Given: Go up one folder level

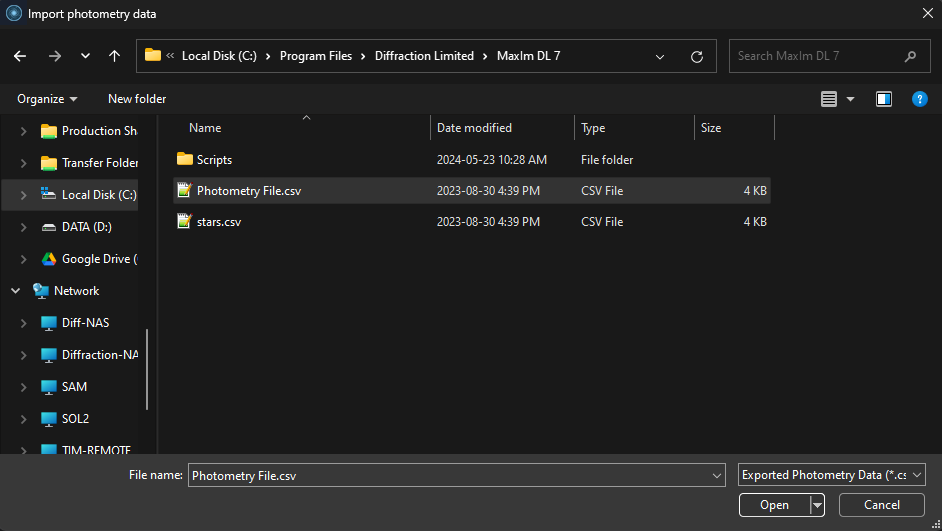Looking at the screenshot, I should tap(114, 57).
